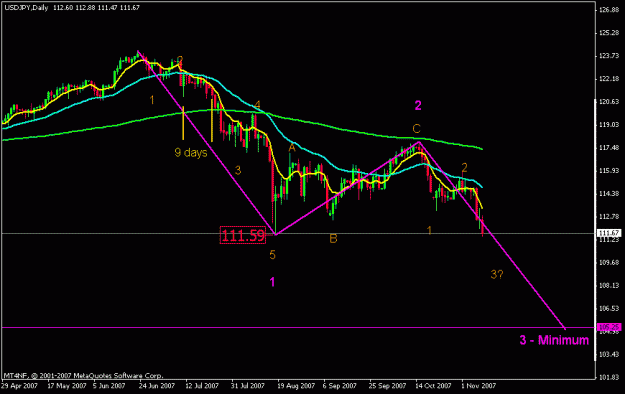Viewport: 625px width, 394px height.
Task: Click the magenta '3 - Minimum' label
Action: pyautogui.click(x=554, y=340)
